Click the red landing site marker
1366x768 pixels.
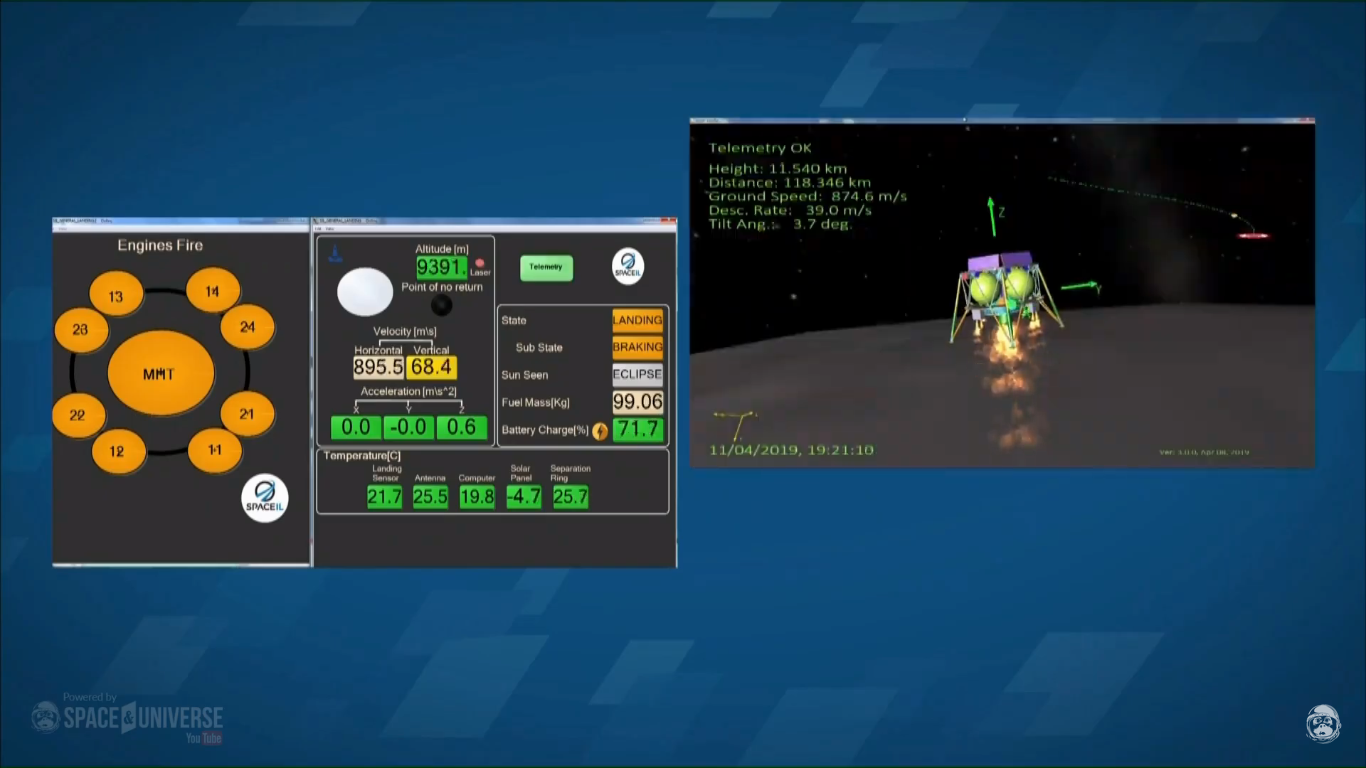pos(1253,236)
